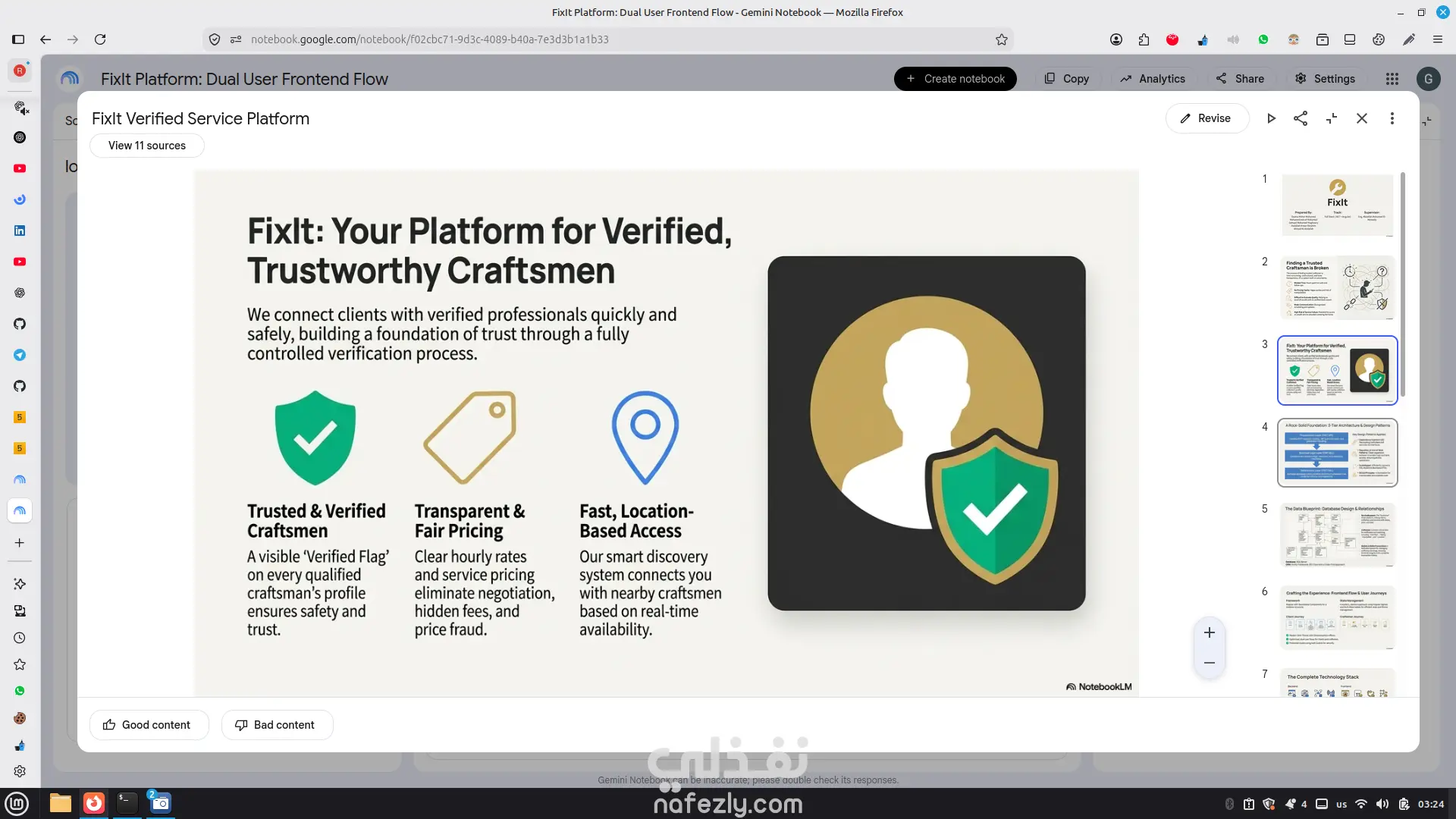This screenshot has height=819, width=1456.
Task: Open notebook Analytics
Action: point(1153,79)
